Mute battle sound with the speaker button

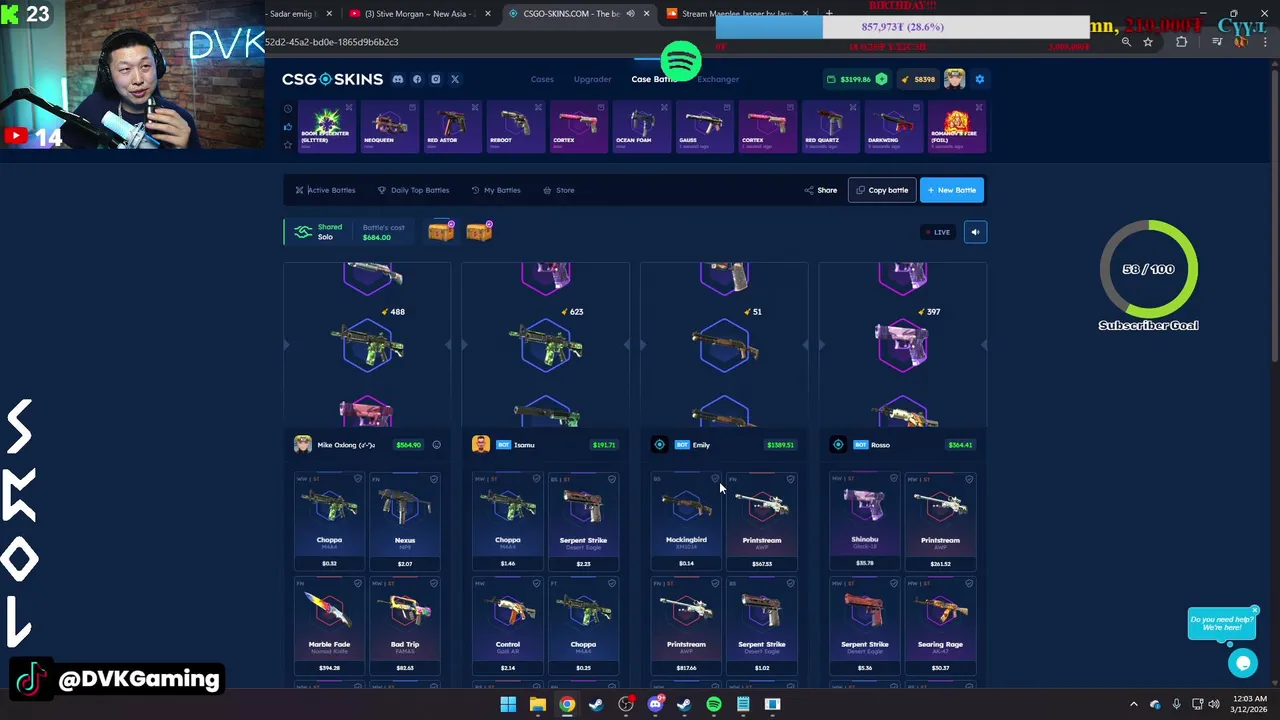coord(975,232)
